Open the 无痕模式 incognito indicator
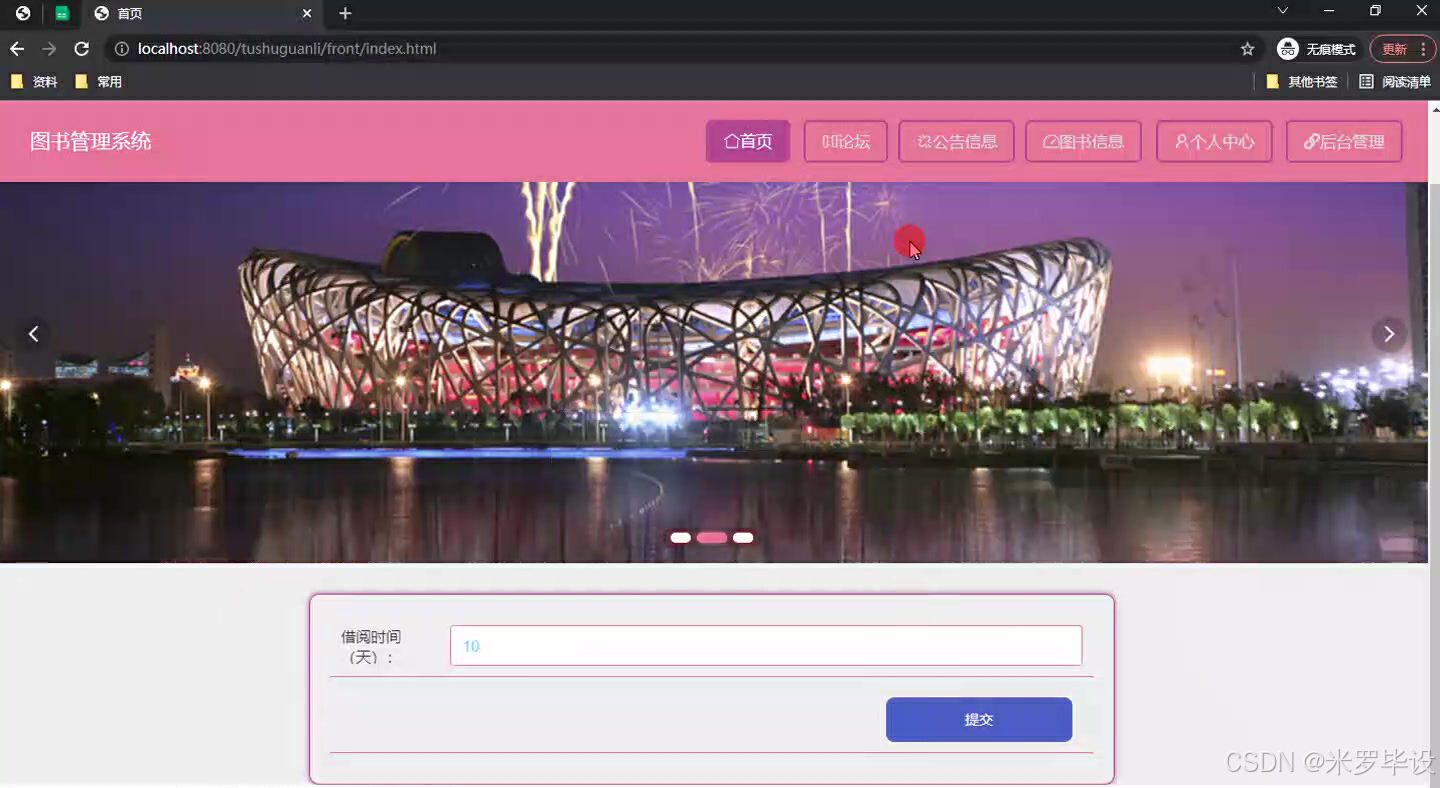 [x=1316, y=49]
